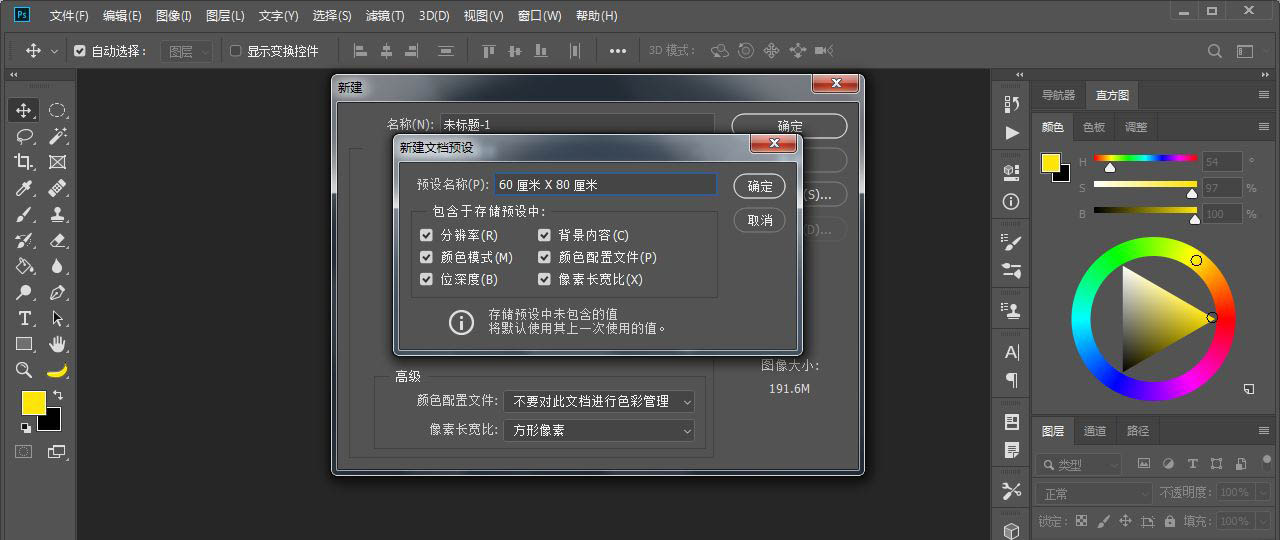
Task: Select the Eraser tool
Action: click(x=58, y=240)
